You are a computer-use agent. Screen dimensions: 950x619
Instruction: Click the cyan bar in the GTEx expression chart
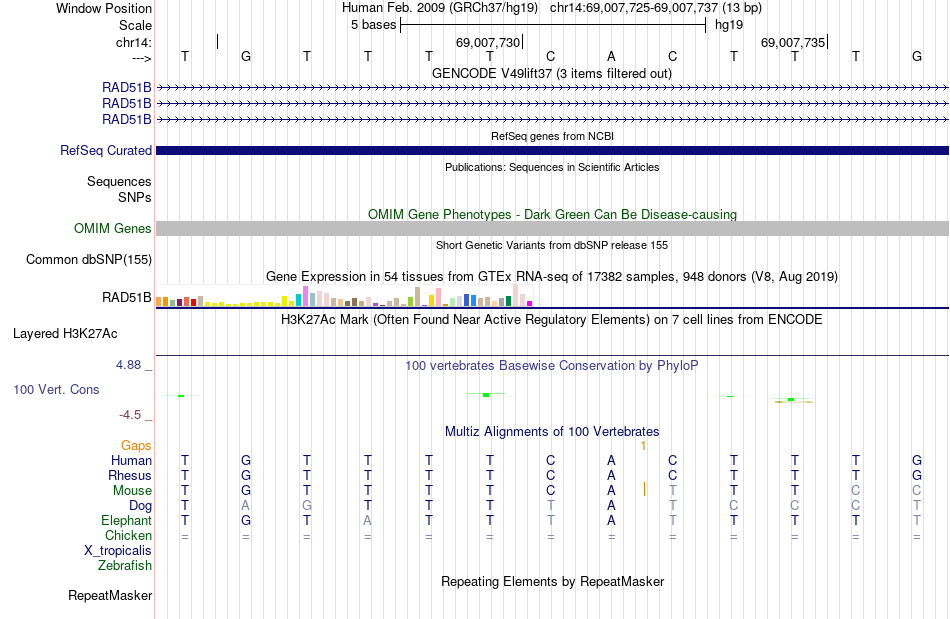pos(298,300)
